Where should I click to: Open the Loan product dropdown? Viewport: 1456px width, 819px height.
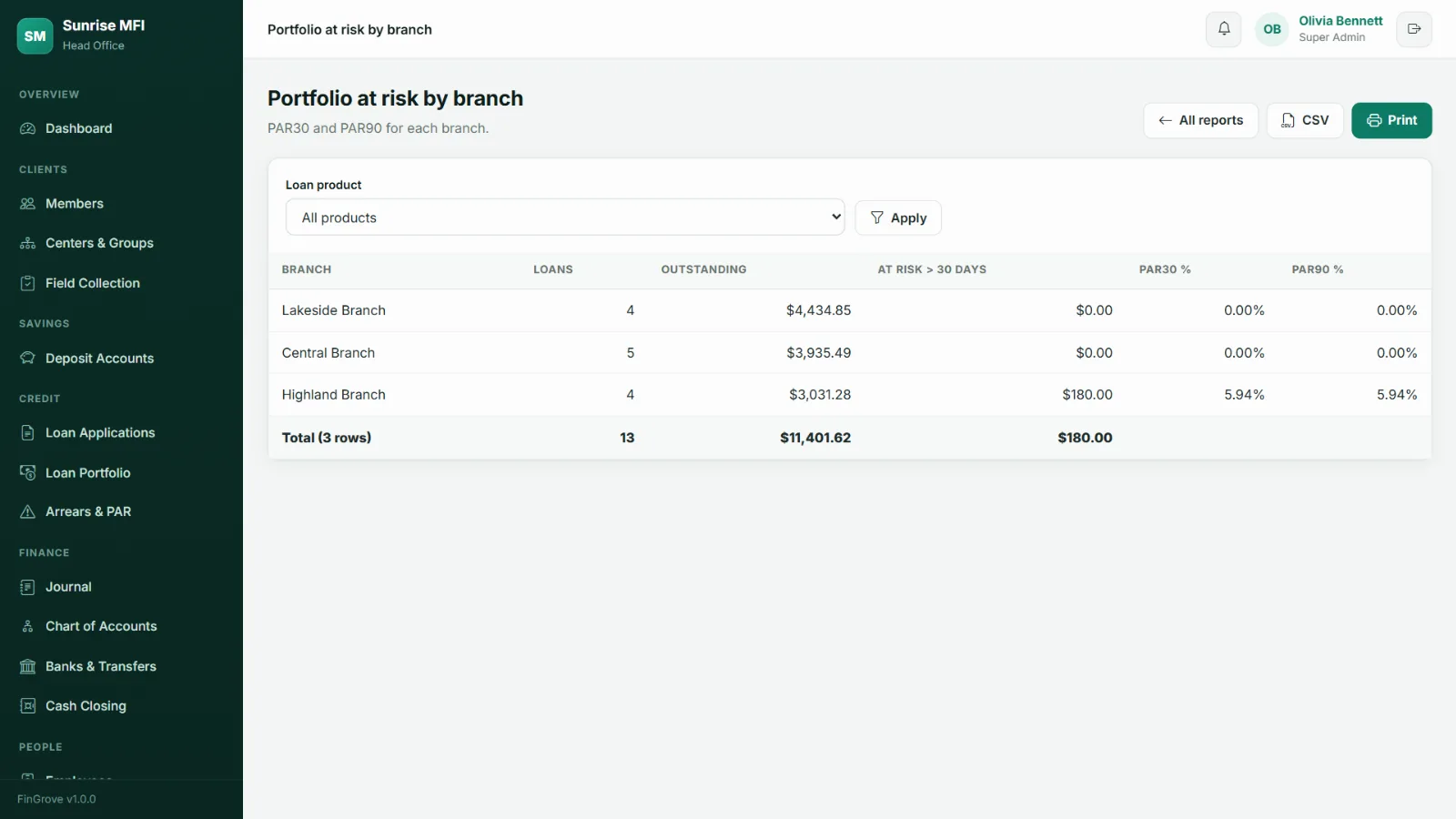click(565, 217)
